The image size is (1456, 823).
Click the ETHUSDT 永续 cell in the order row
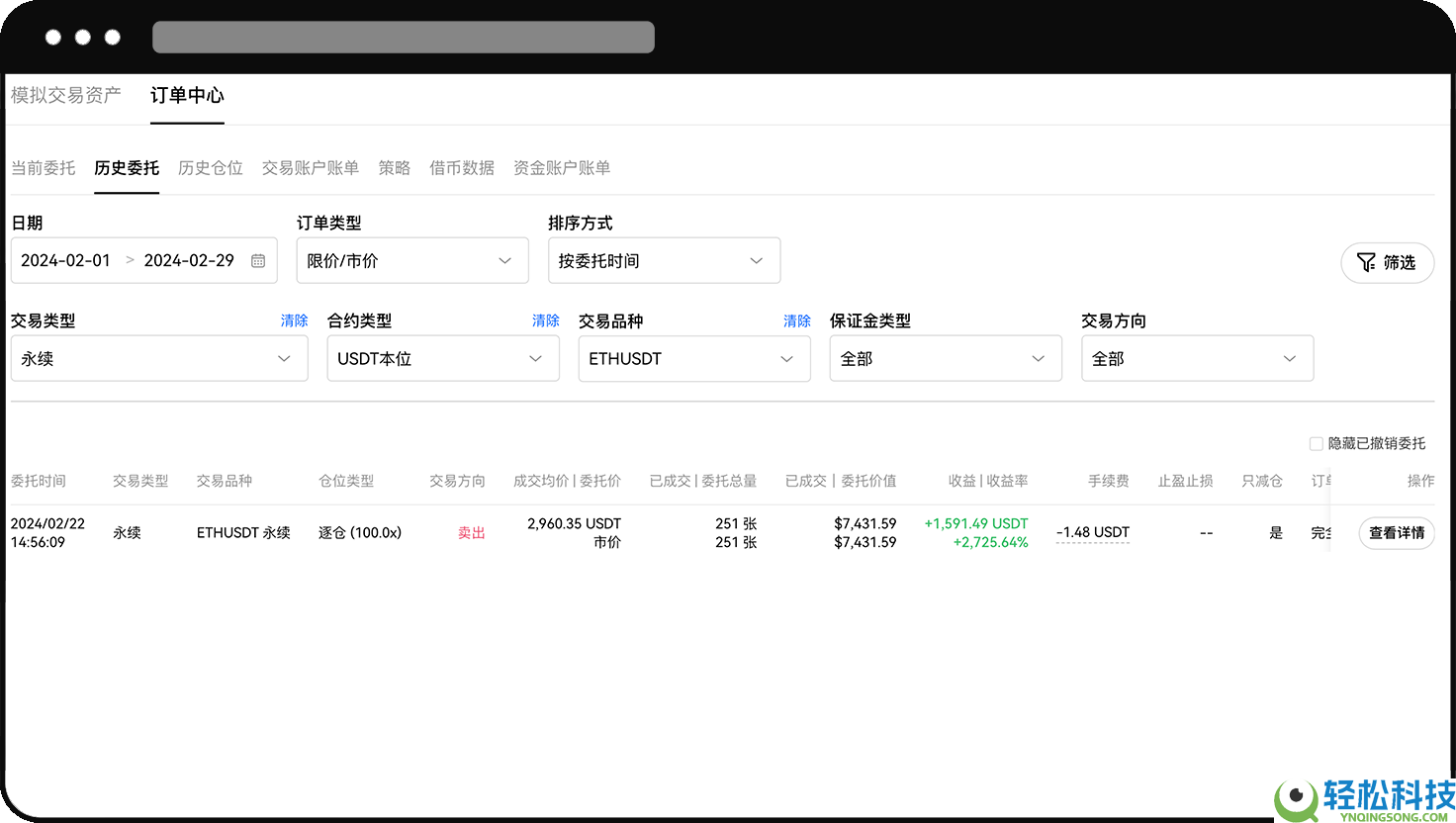pos(243,532)
